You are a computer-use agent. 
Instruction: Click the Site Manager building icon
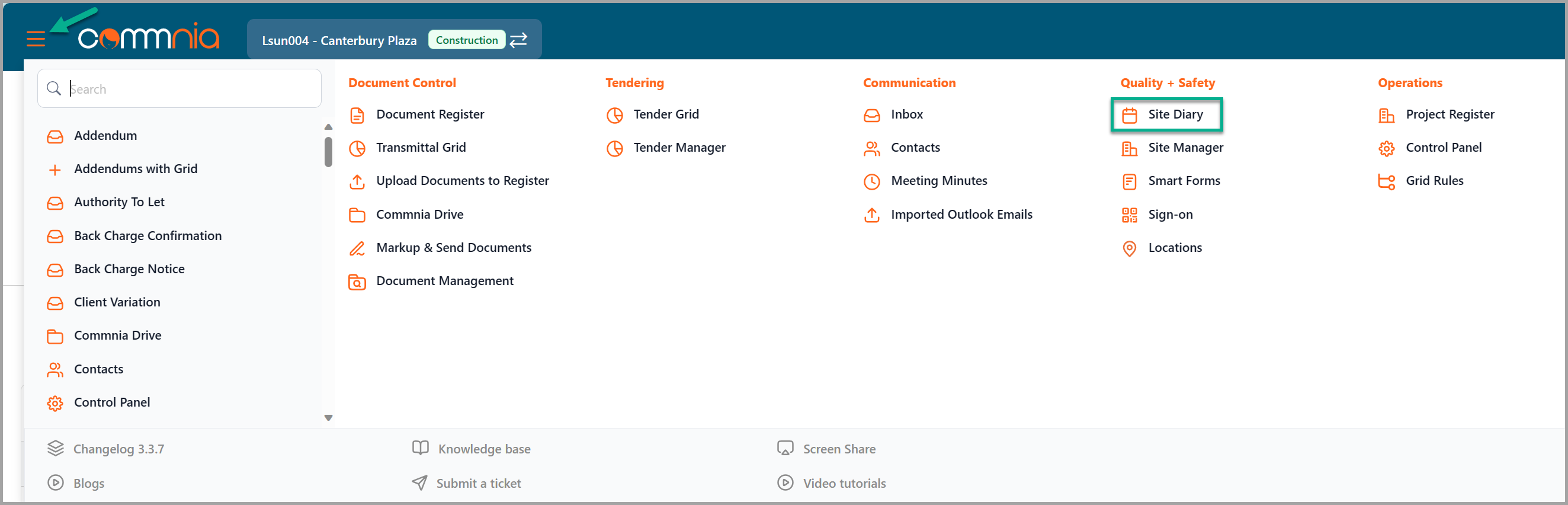pos(1130,149)
